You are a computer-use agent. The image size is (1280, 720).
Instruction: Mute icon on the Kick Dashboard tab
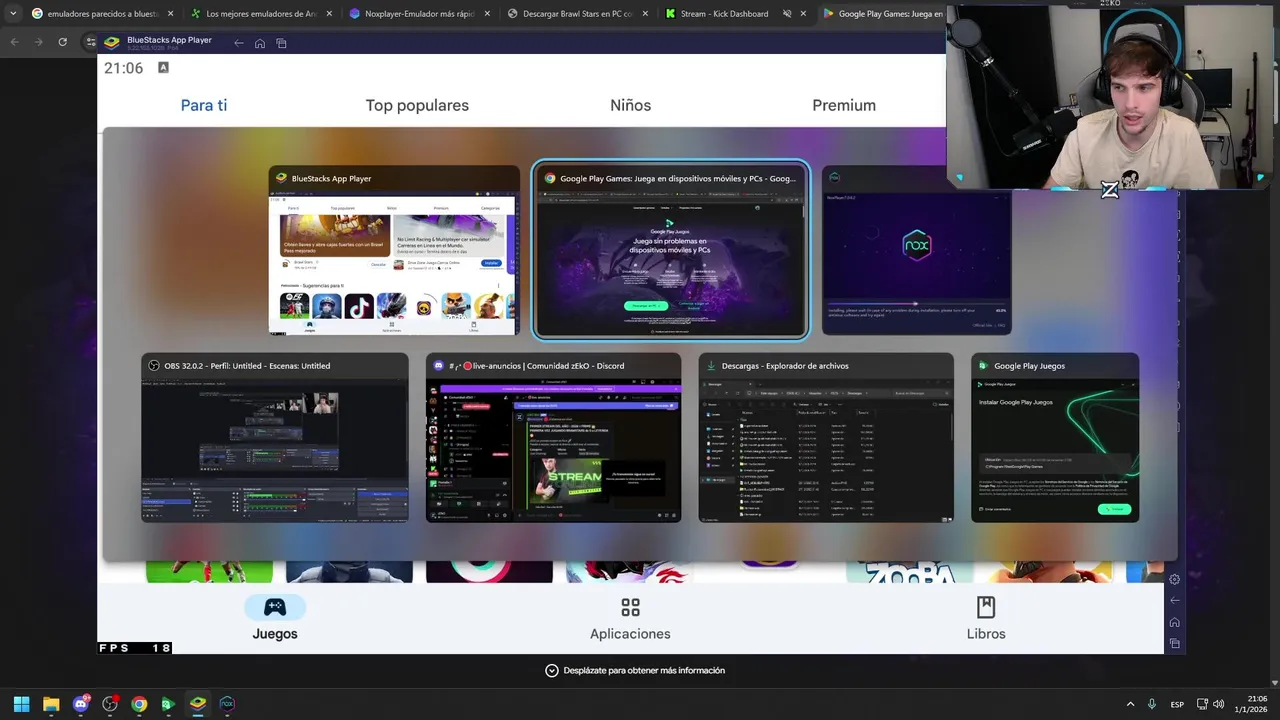(x=787, y=14)
